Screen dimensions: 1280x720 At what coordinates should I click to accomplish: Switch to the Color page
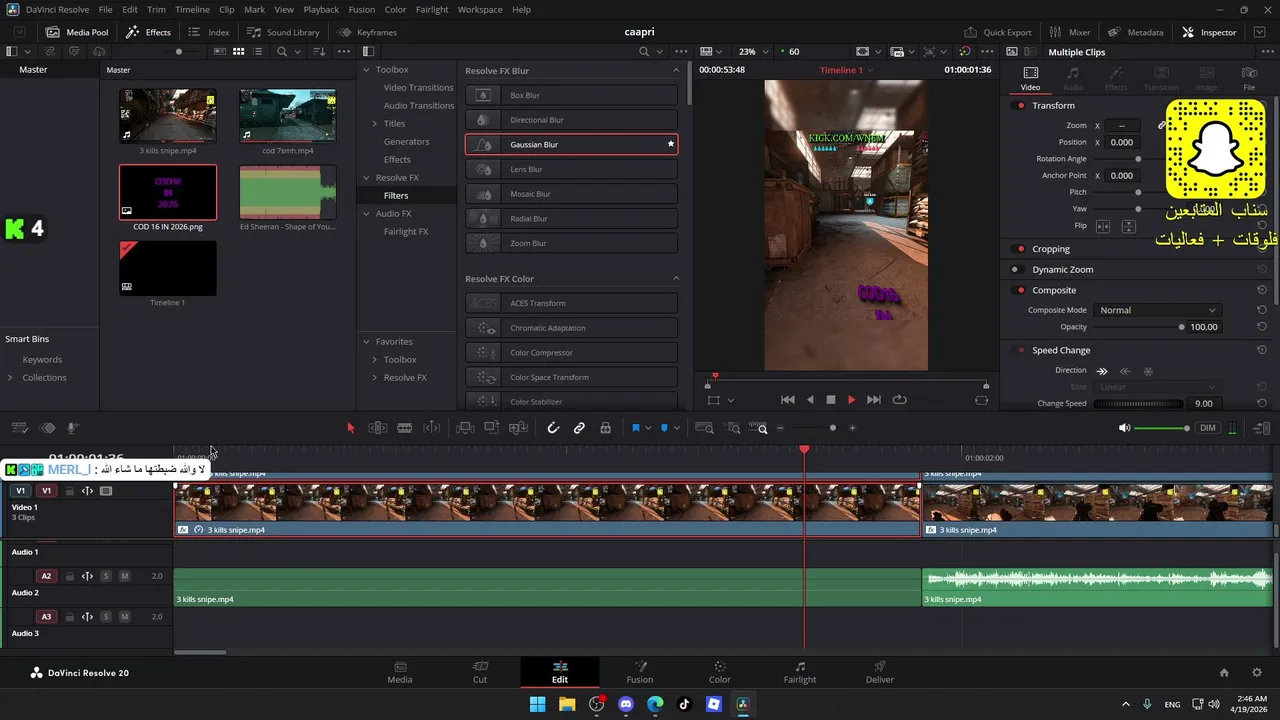[x=720, y=672]
